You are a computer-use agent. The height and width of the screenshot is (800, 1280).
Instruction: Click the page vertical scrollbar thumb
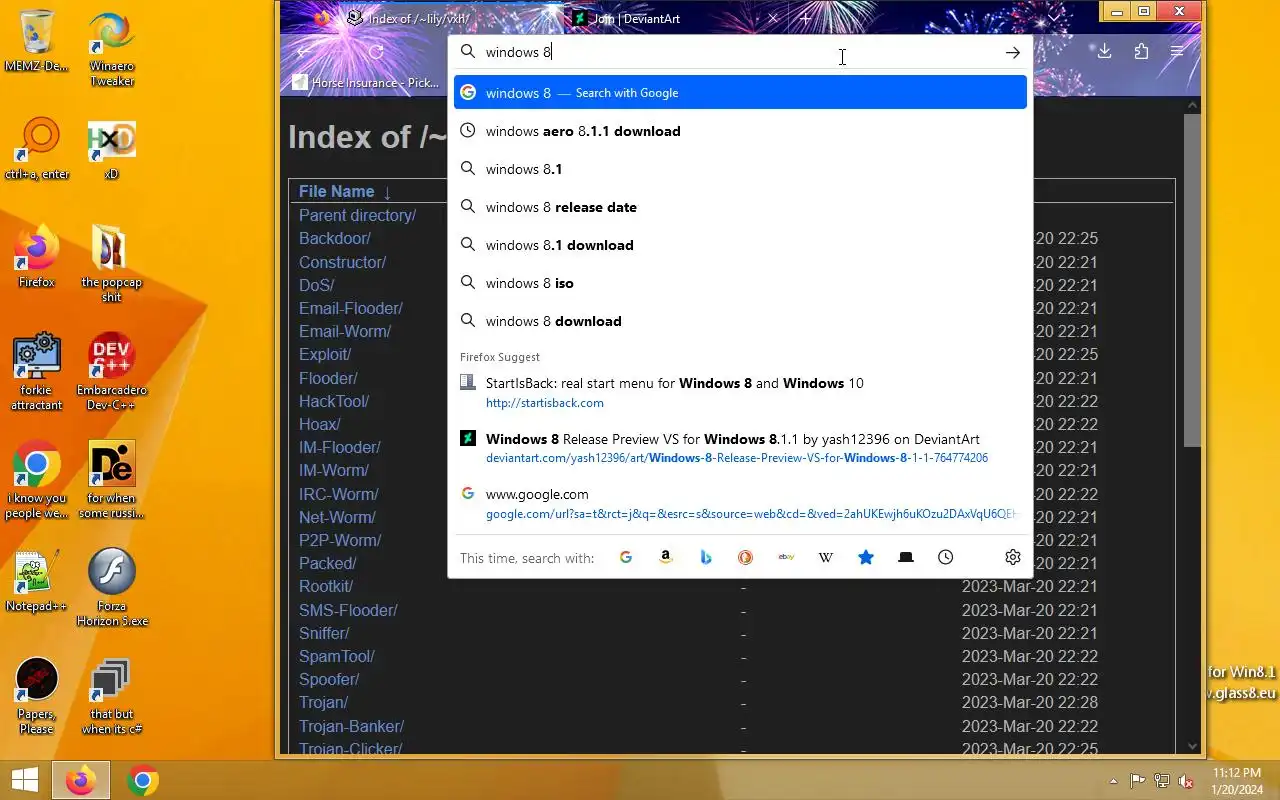[1192, 280]
